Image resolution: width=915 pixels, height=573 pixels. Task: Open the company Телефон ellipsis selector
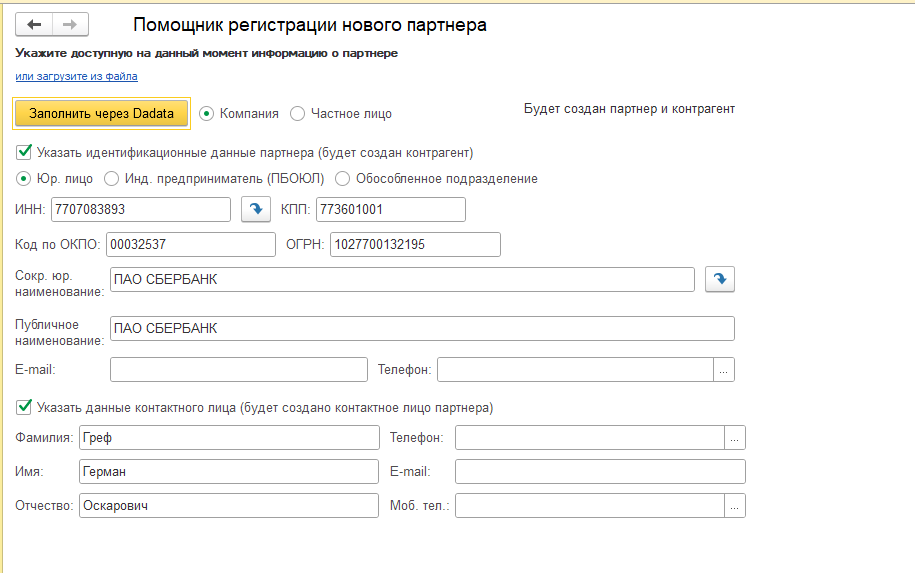pyautogui.click(x=724, y=370)
